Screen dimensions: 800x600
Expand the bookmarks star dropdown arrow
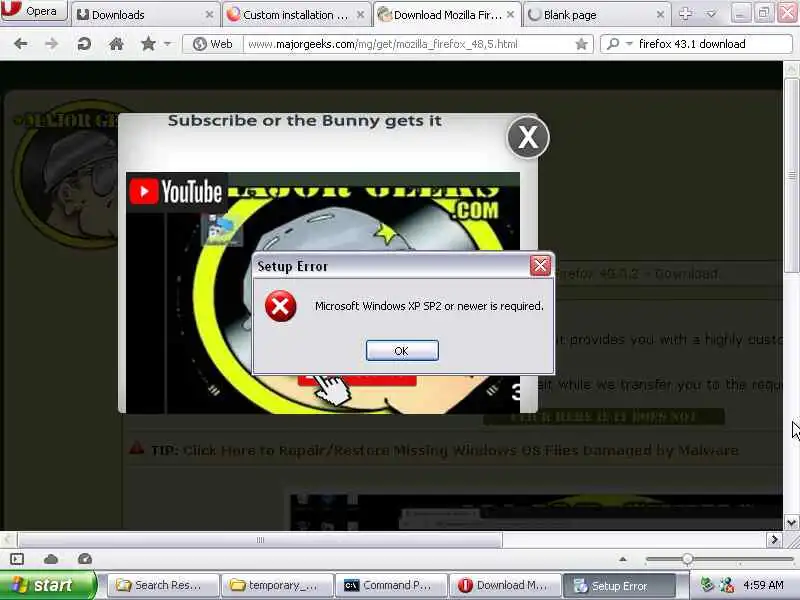pyautogui.click(x=167, y=44)
